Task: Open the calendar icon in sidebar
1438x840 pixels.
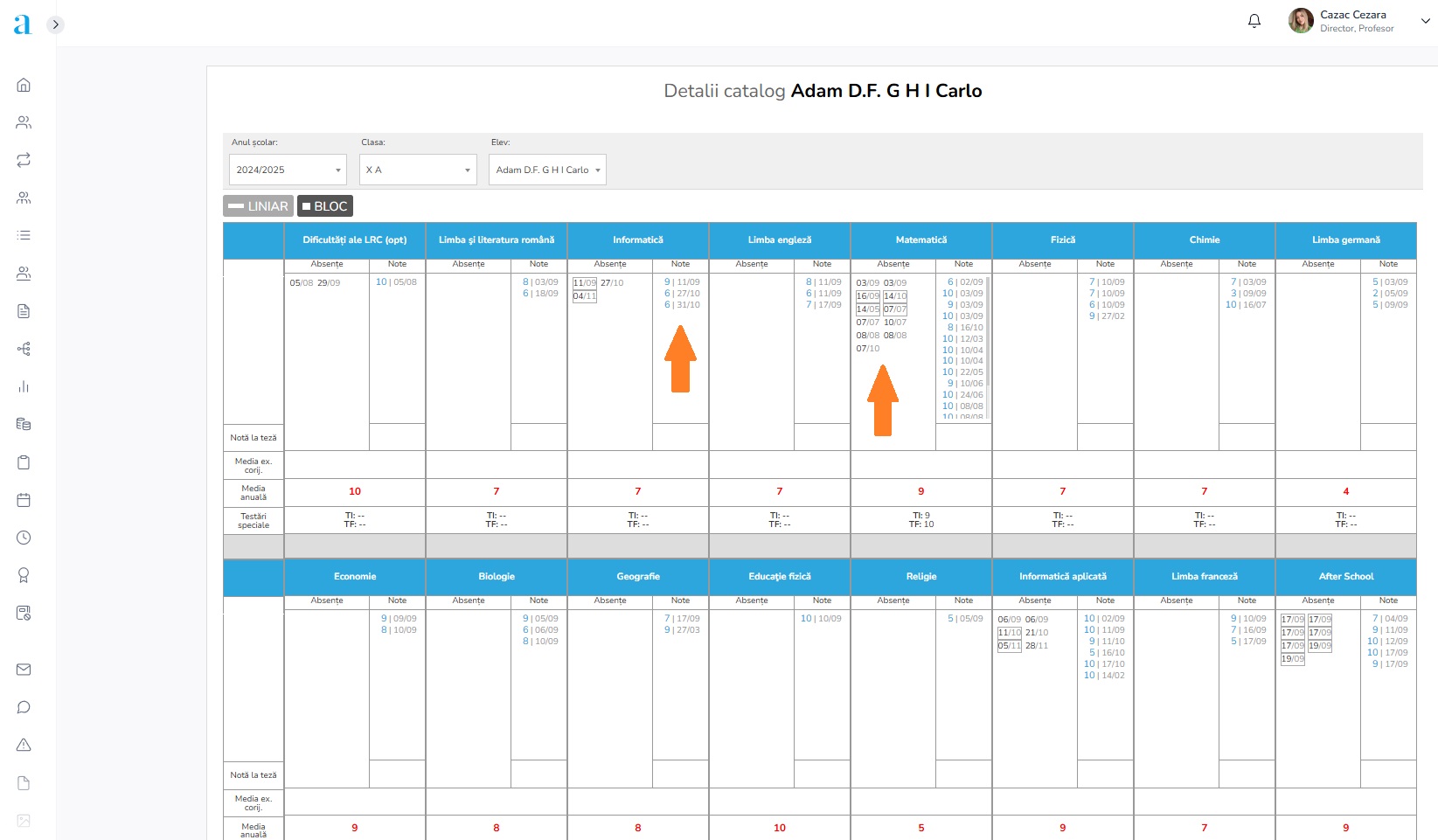Action: pyautogui.click(x=24, y=500)
